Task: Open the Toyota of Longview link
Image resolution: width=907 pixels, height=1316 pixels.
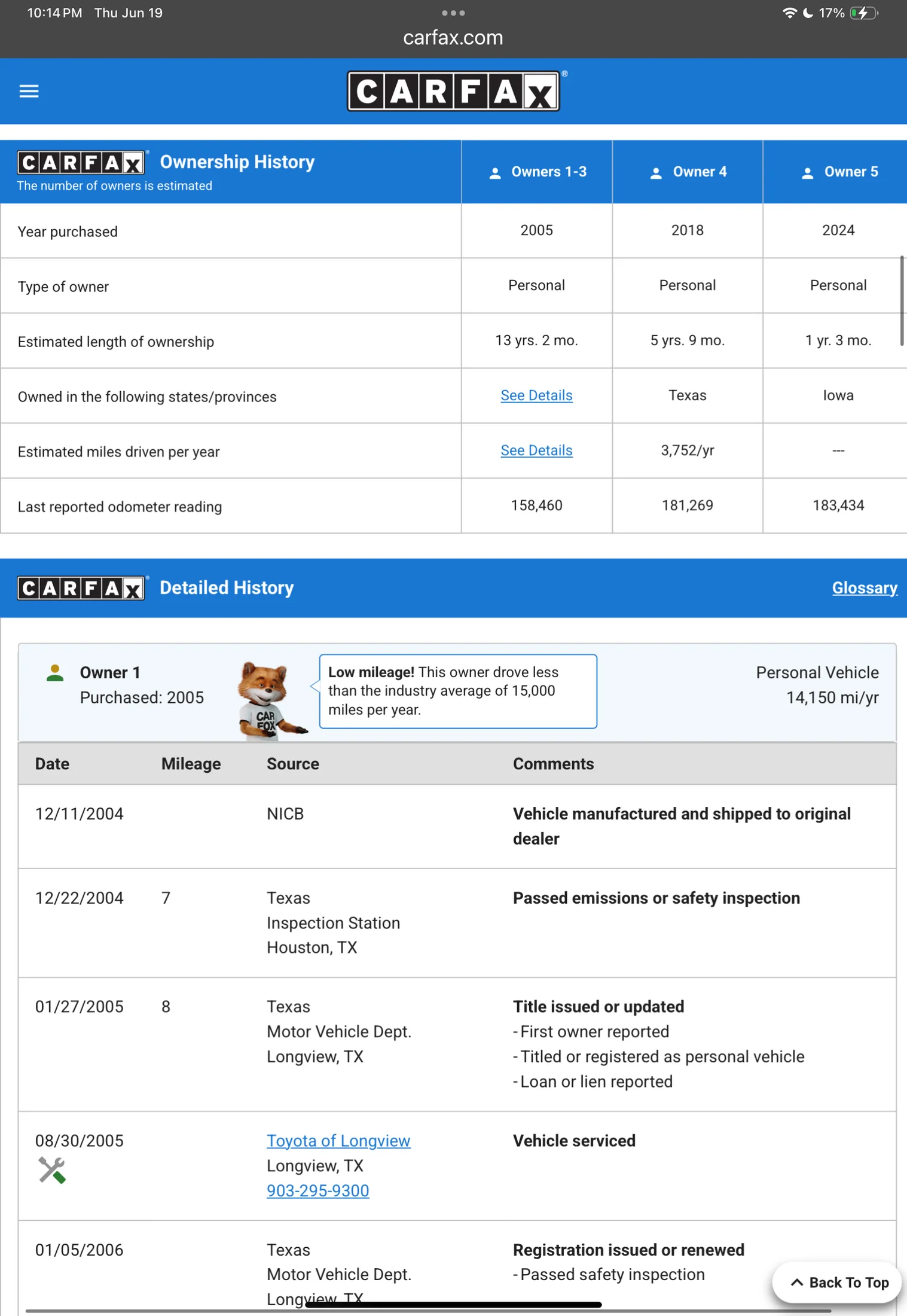Action: pyautogui.click(x=338, y=1141)
